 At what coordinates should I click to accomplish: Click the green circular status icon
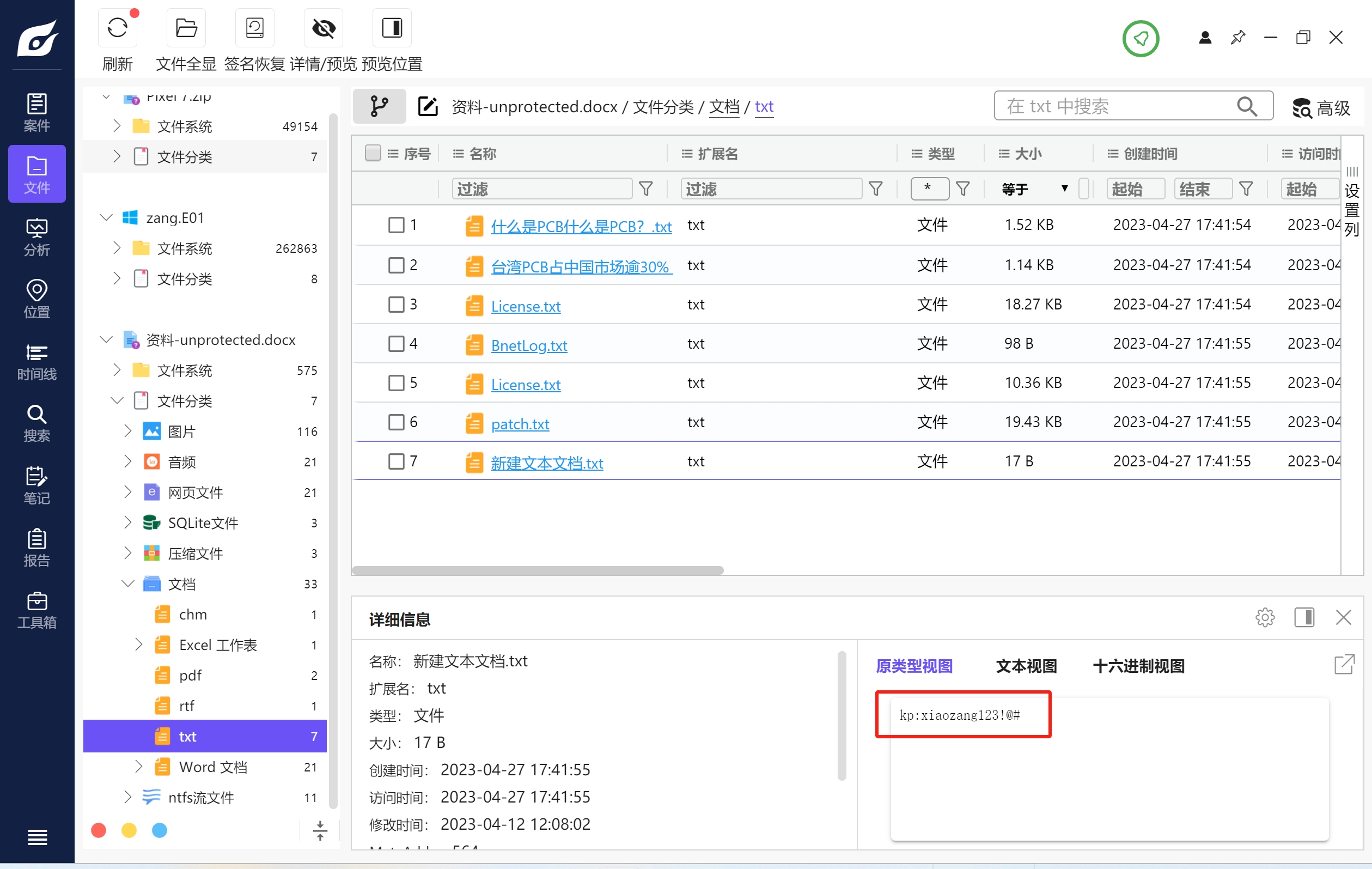1140,38
